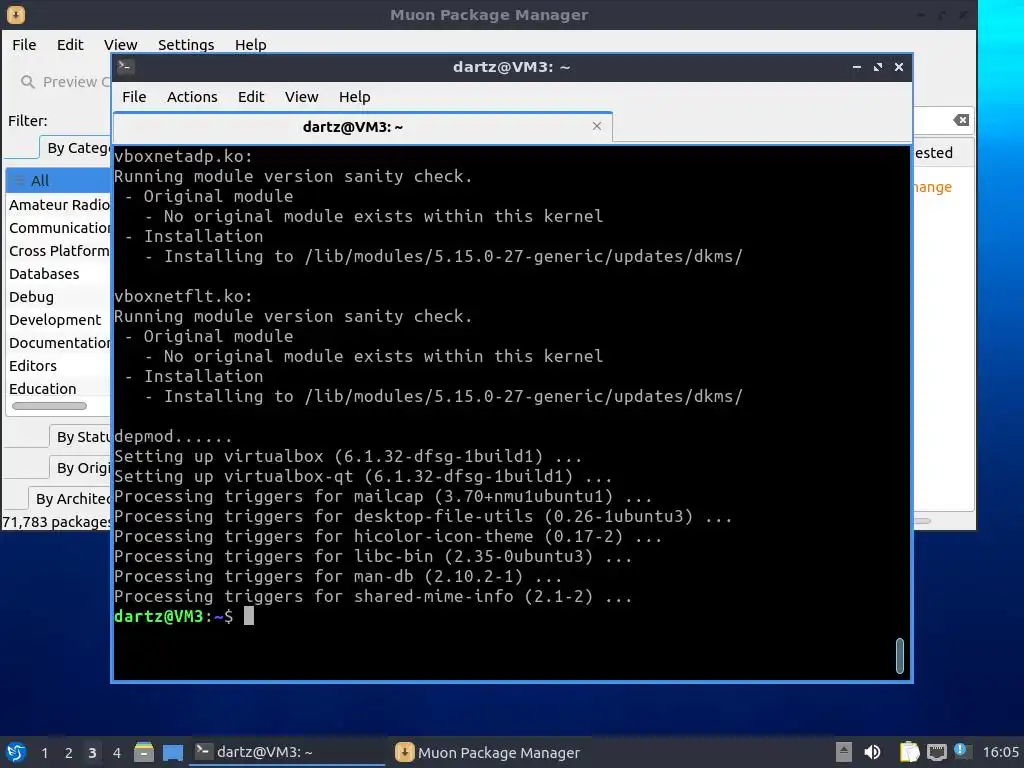Click the Muon package list horizontal scrollbar

click(922, 520)
